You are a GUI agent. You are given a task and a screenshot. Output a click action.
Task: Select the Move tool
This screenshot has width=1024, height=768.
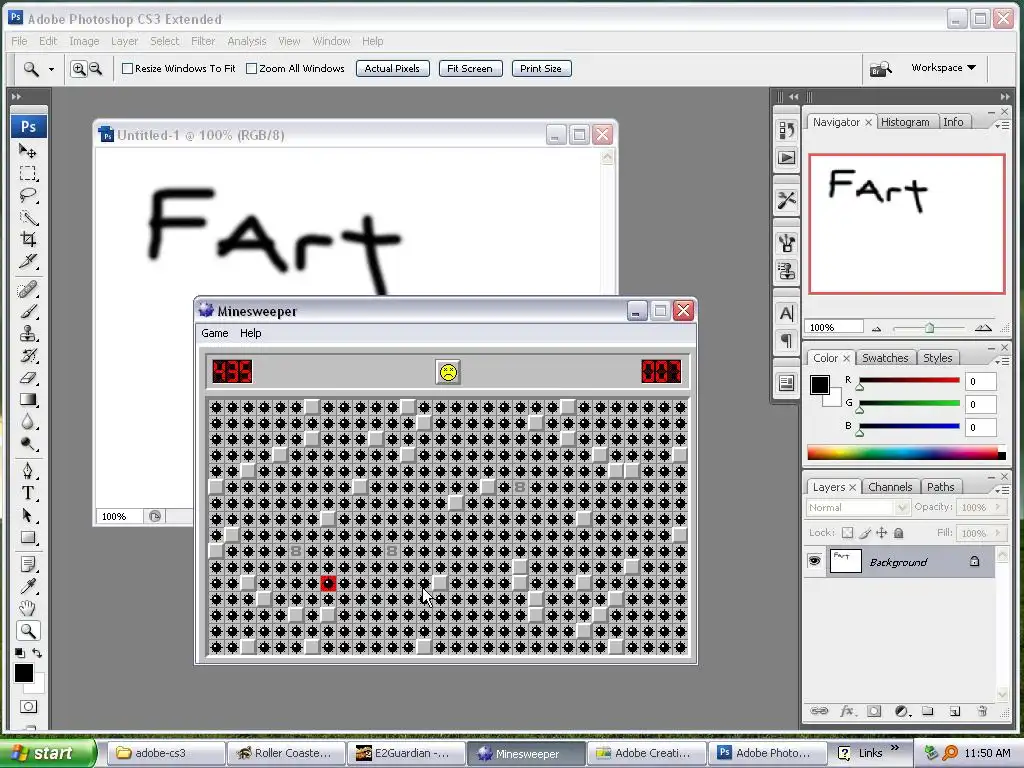tap(27, 152)
